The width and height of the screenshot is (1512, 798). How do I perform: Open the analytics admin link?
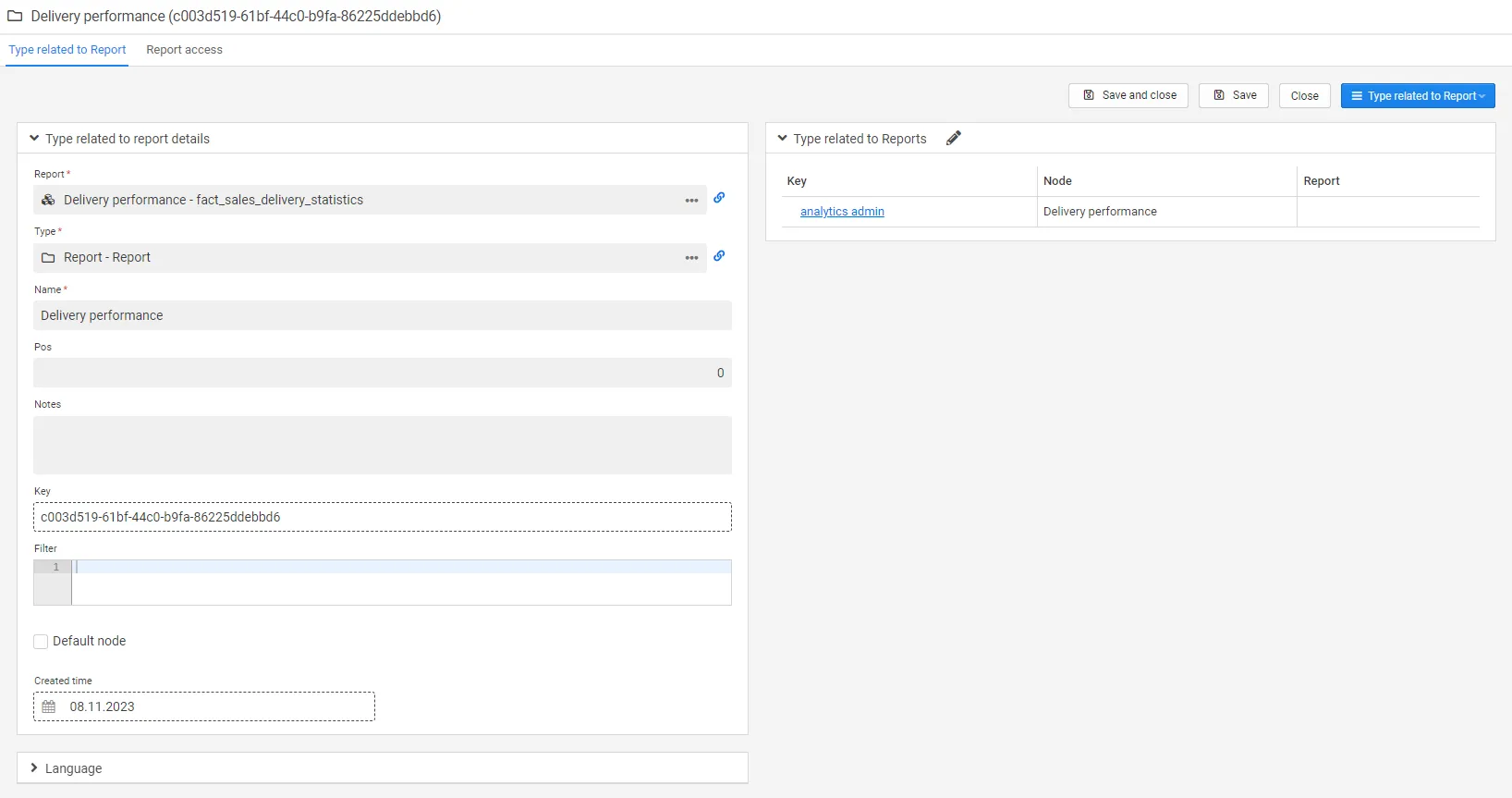(x=842, y=212)
